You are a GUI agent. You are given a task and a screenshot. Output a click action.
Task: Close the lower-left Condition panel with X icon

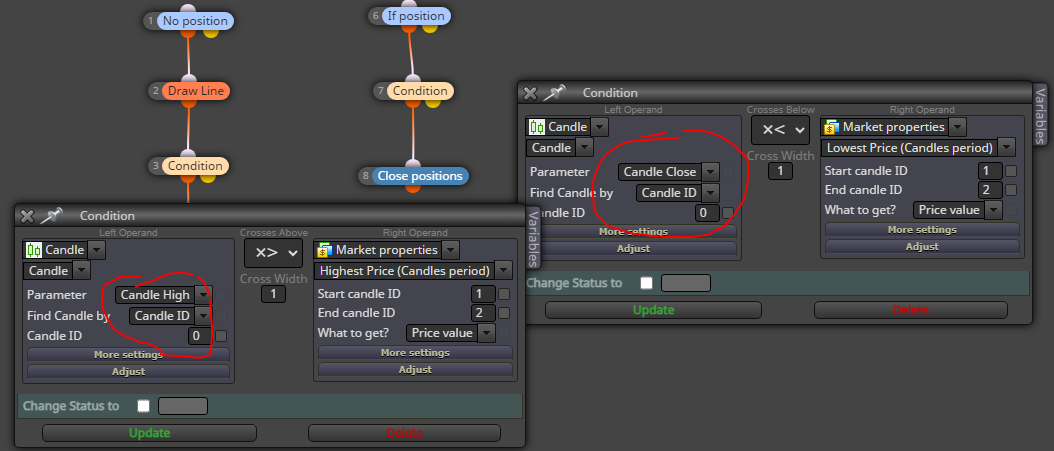click(27, 216)
